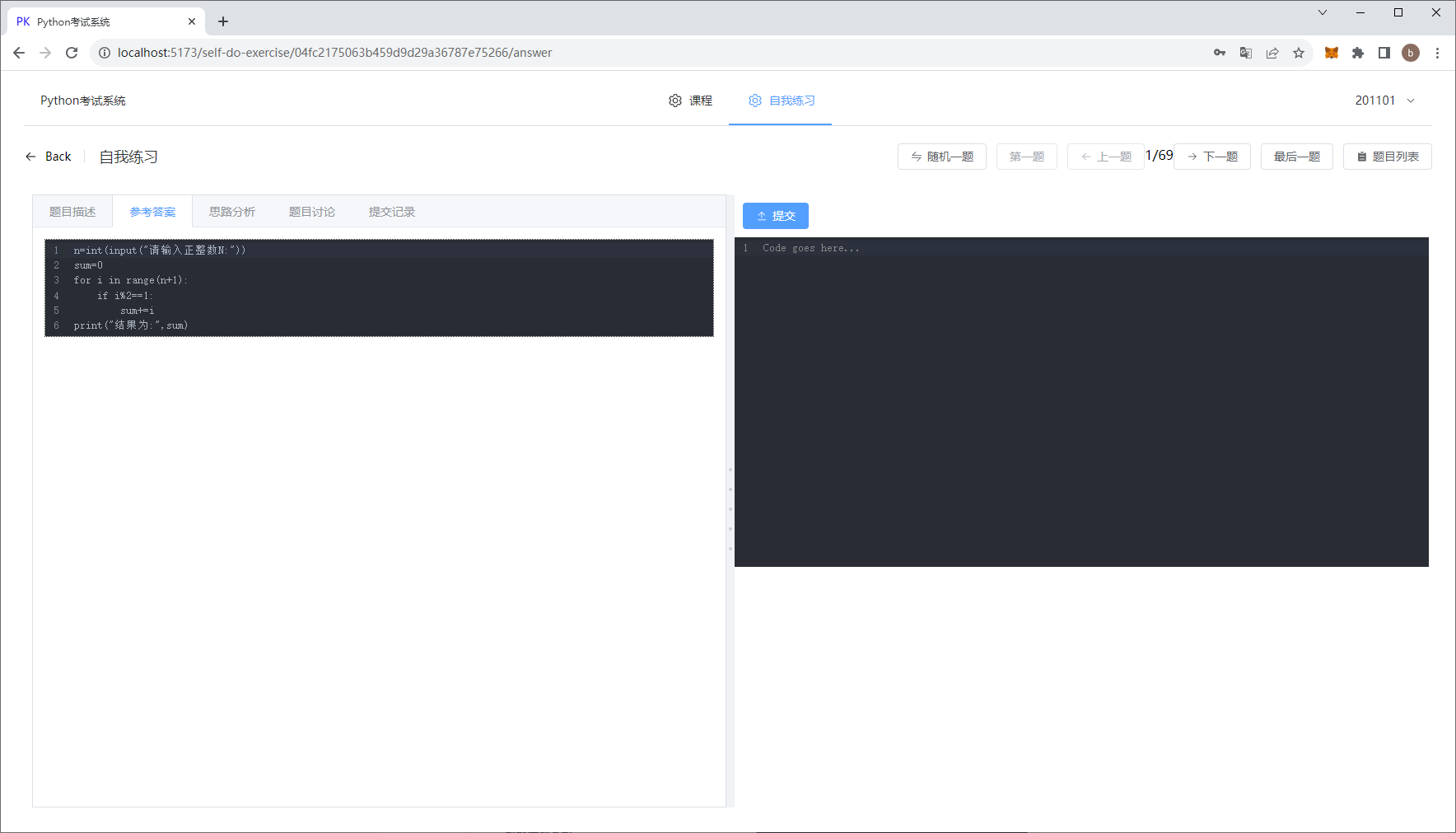Click the 自我练习 page heading
Image resolution: width=1456 pixels, height=833 pixels.
[x=128, y=157]
